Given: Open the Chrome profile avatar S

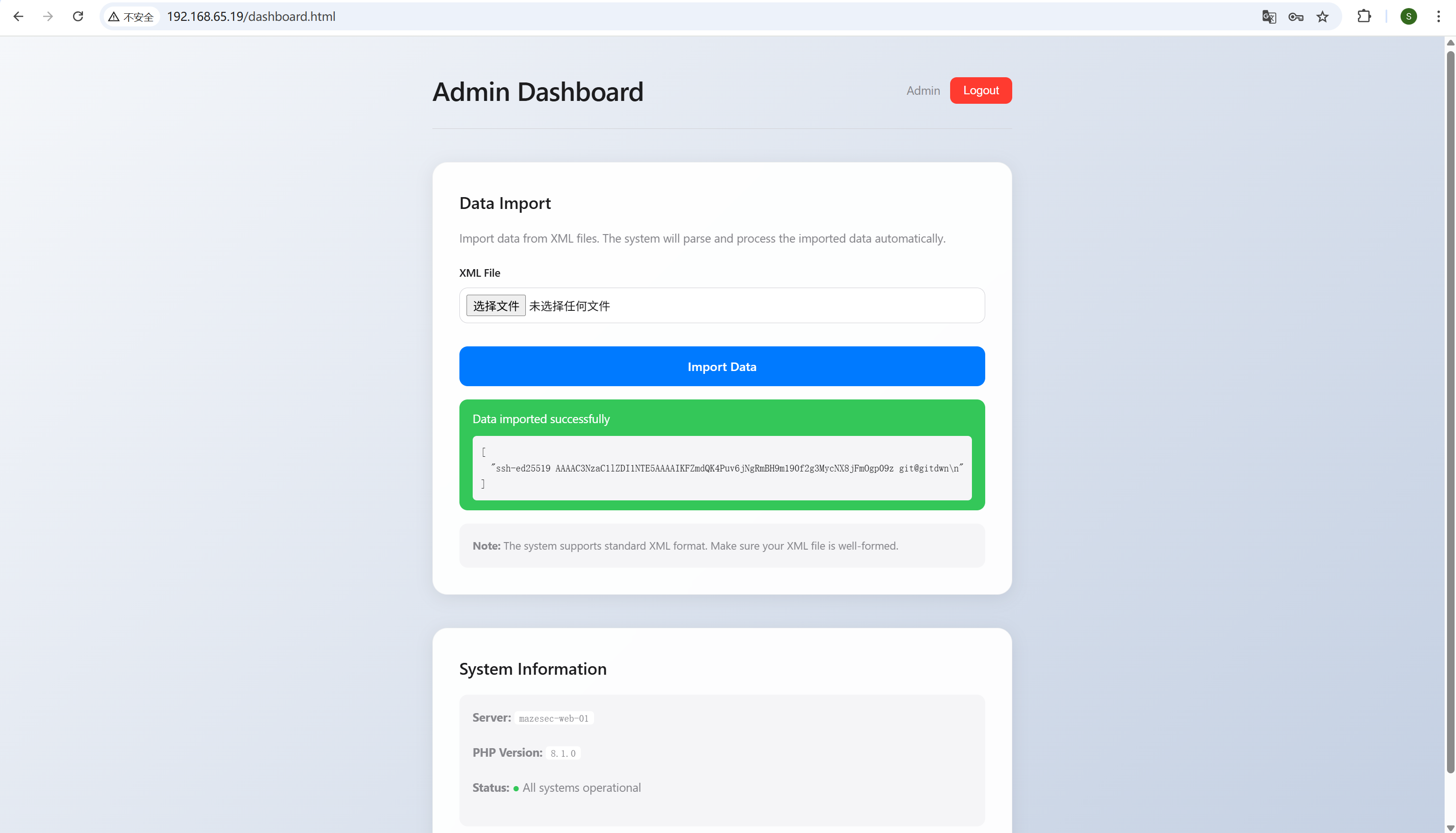Looking at the screenshot, I should (1409, 17).
